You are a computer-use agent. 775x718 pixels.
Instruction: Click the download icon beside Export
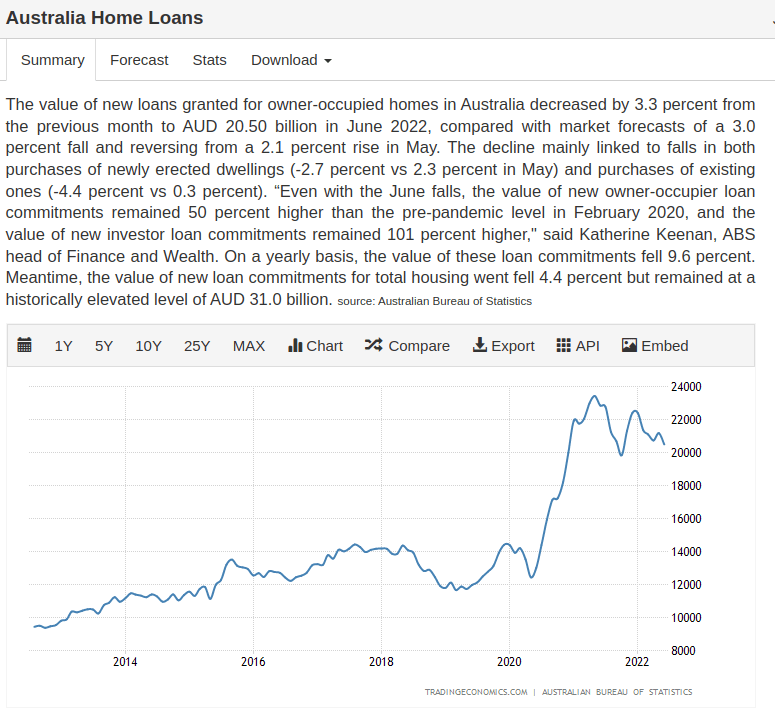coord(479,345)
